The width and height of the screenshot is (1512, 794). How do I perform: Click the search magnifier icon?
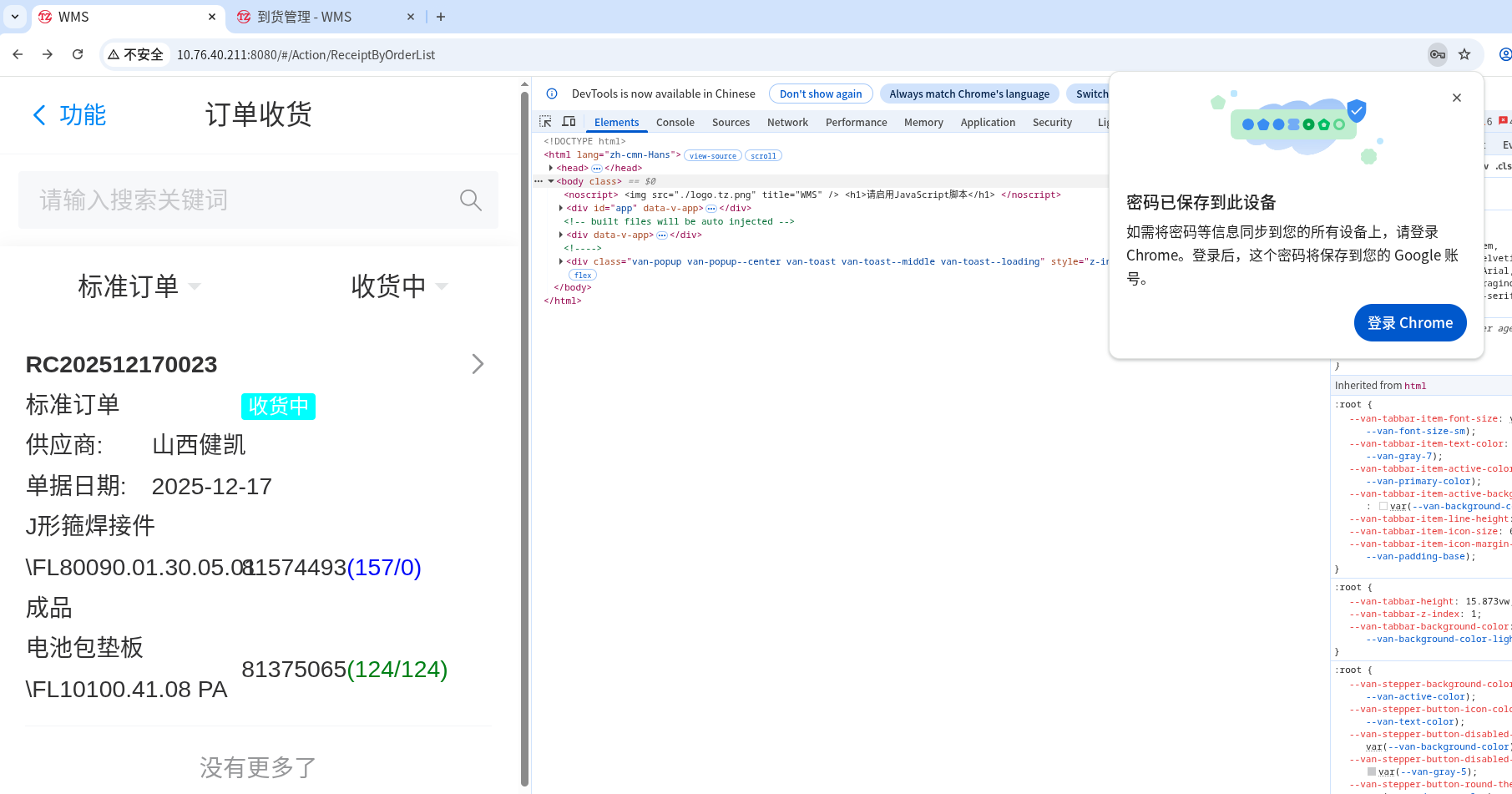471,200
